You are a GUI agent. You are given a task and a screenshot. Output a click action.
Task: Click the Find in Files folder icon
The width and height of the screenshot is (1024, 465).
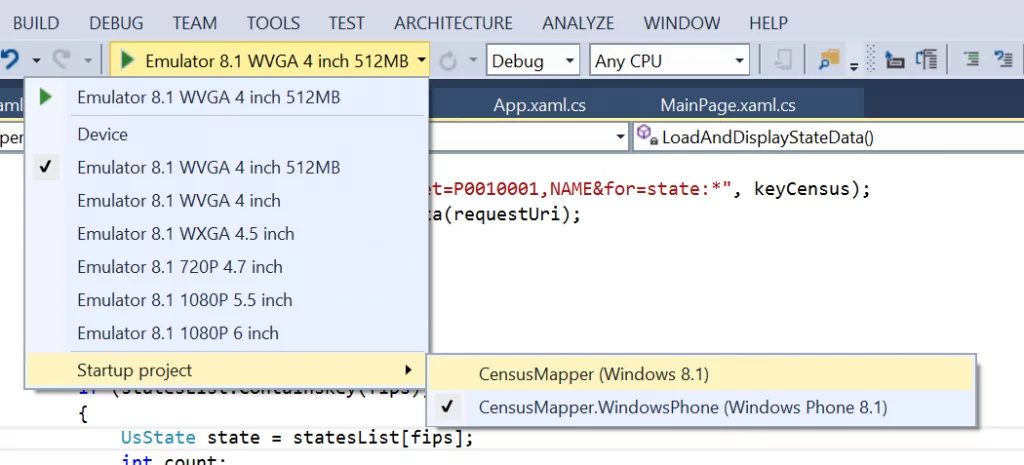click(828, 60)
